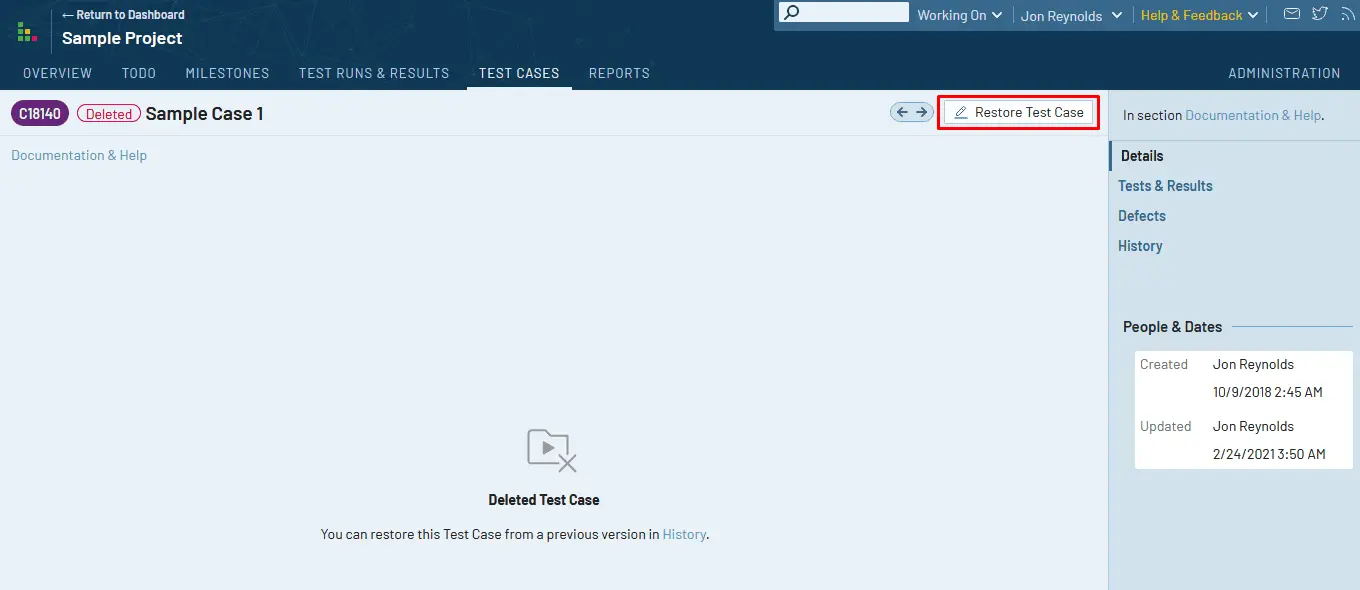
Task: Click the Updated date 2/24/2021 3:50 AM
Action: pyautogui.click(x=1269, y=454)
